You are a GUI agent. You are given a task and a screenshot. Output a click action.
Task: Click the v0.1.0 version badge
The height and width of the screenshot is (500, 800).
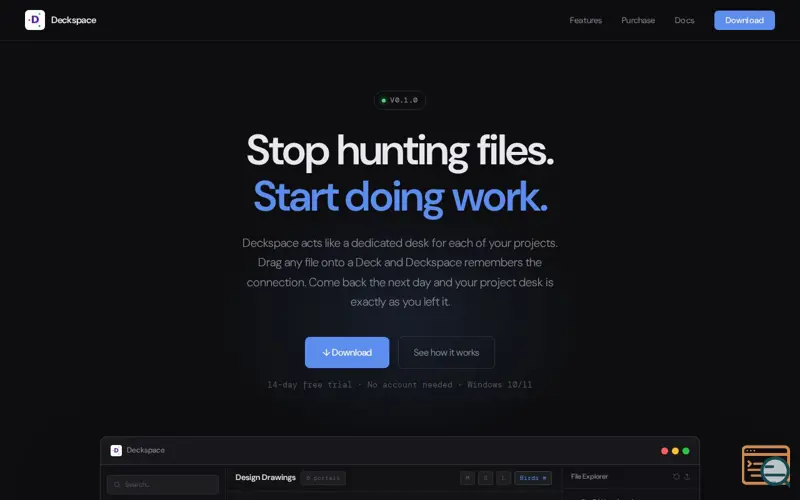[x=400, y=100]
